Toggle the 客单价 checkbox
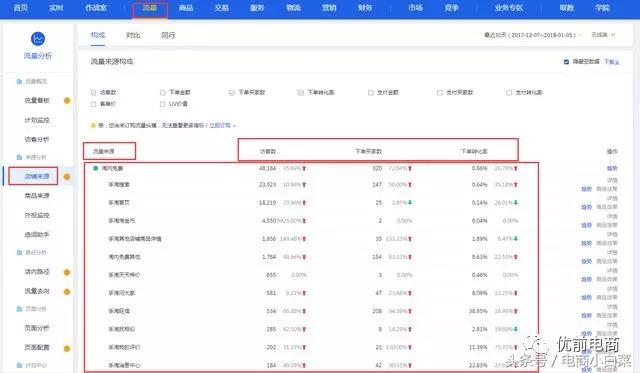Viewport: 640px width, 373px height. point(93,104)
